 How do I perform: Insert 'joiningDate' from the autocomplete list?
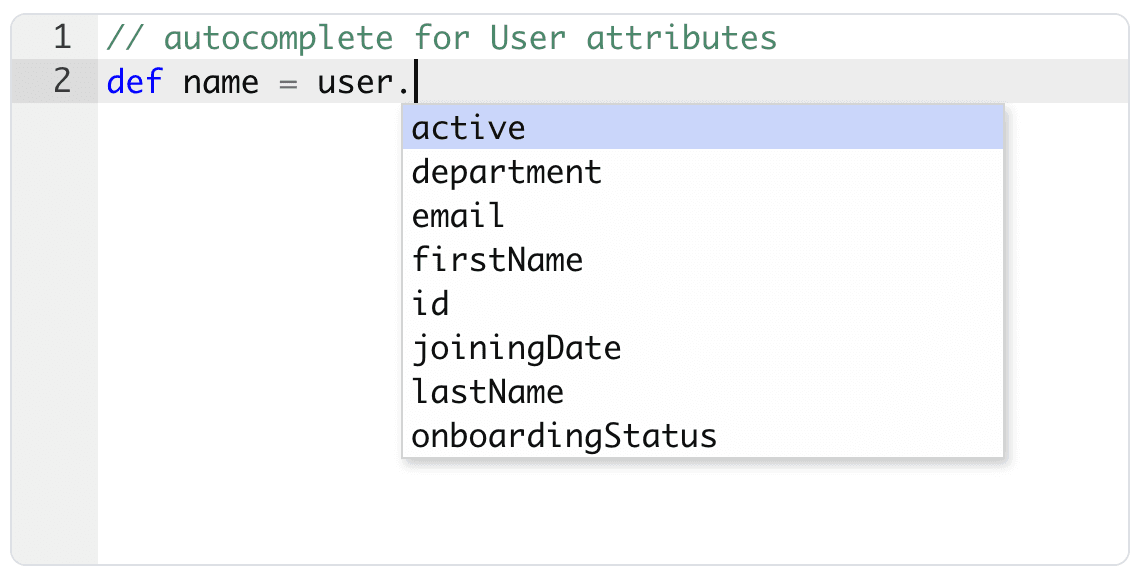[x=516, y=348]
